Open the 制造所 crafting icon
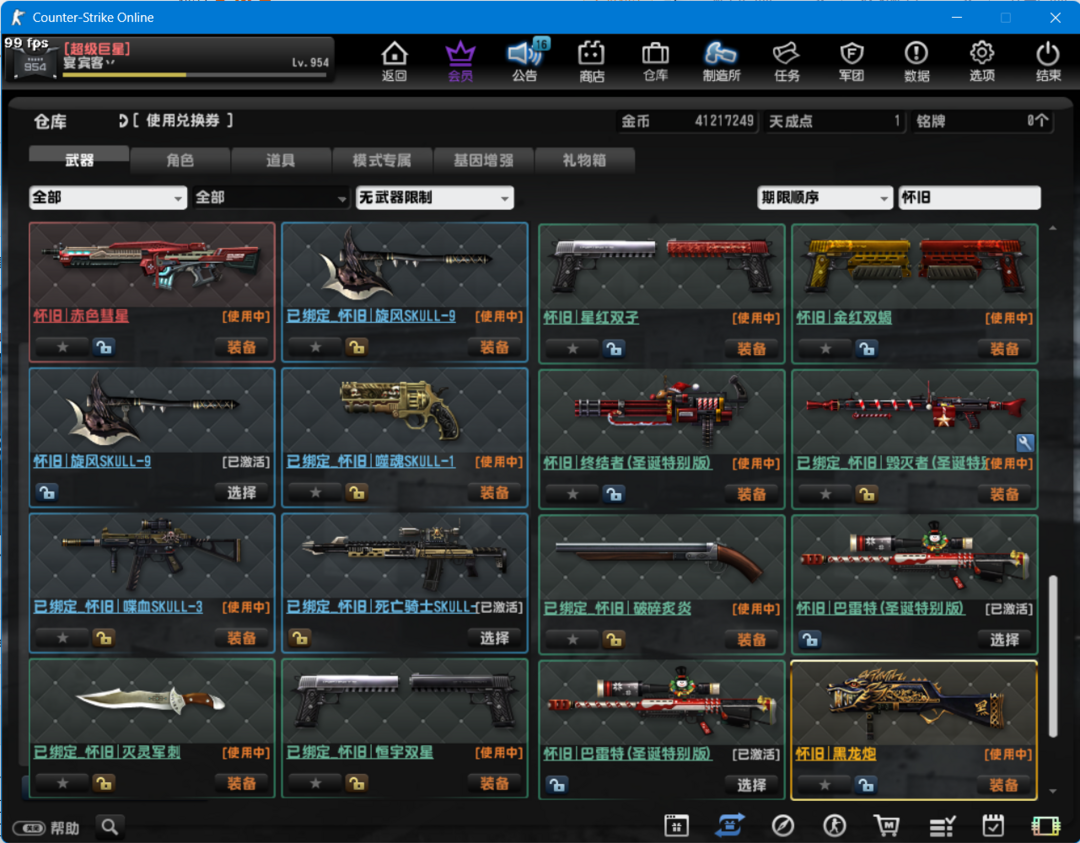Image resolution: width=1080 pixels, height=843 pixels. point(721,61)
